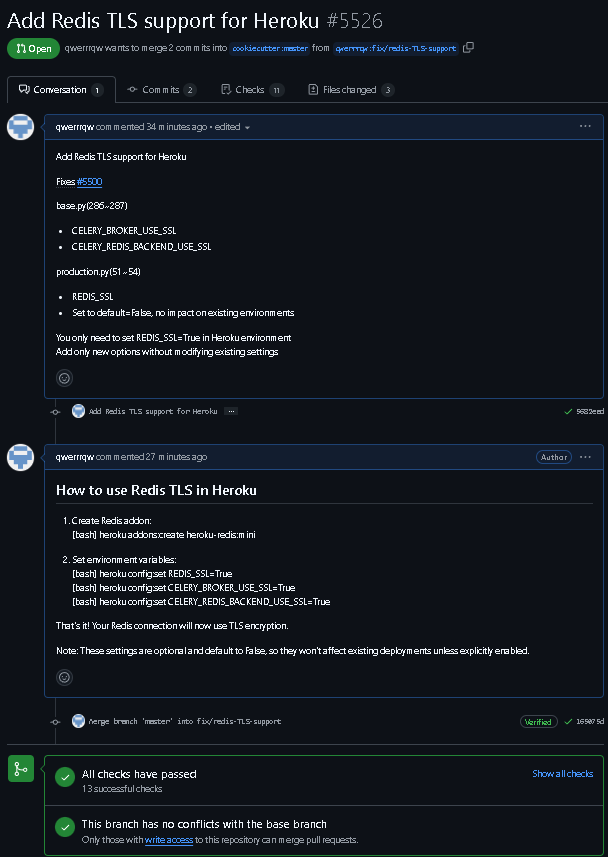Switch to the Commits tab
The image size is (608, 857).
click(161, 88)
